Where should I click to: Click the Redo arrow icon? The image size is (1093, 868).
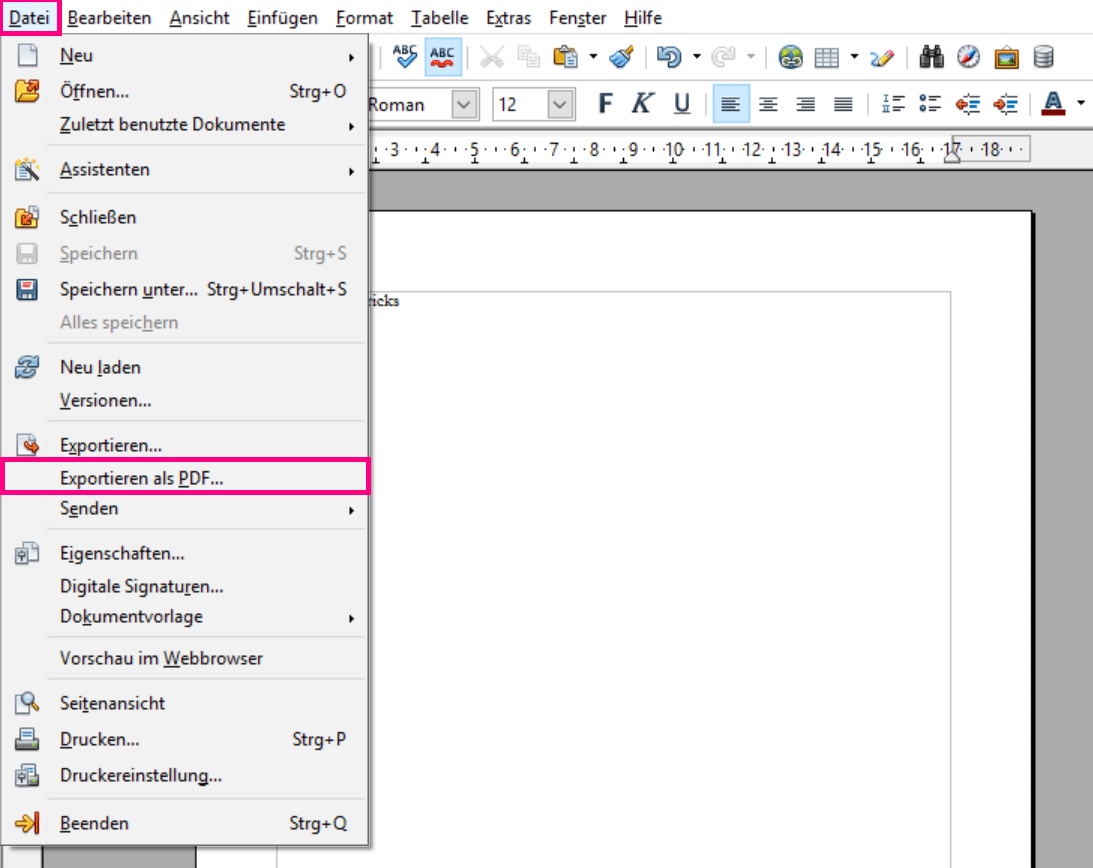724,56
